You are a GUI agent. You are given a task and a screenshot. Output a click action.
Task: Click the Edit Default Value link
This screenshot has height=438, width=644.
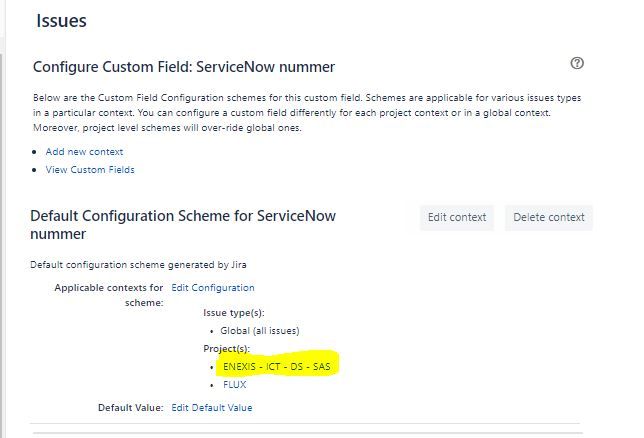coord(212,408)
